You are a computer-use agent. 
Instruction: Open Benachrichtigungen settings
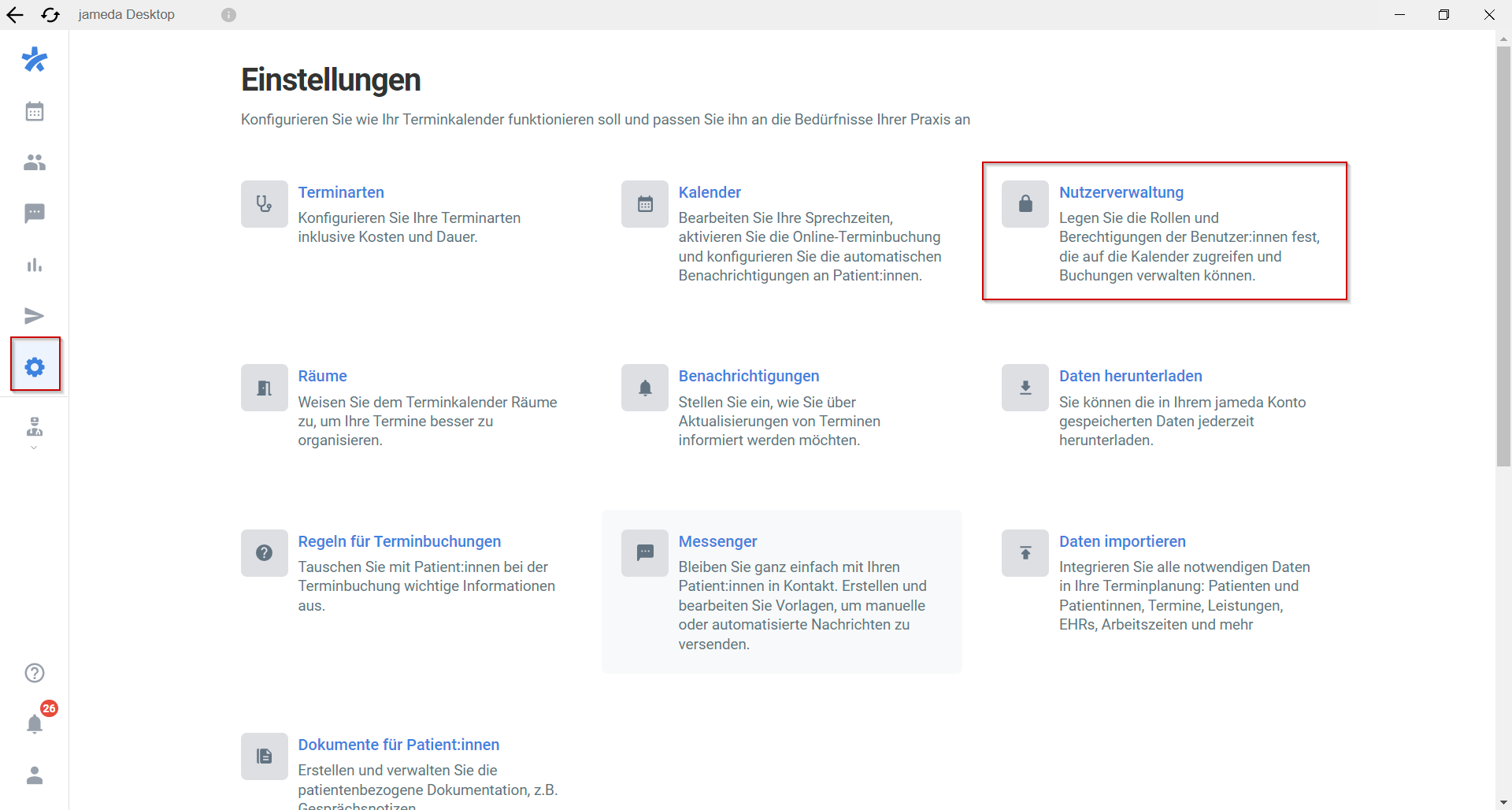click(x=749, y=376)
